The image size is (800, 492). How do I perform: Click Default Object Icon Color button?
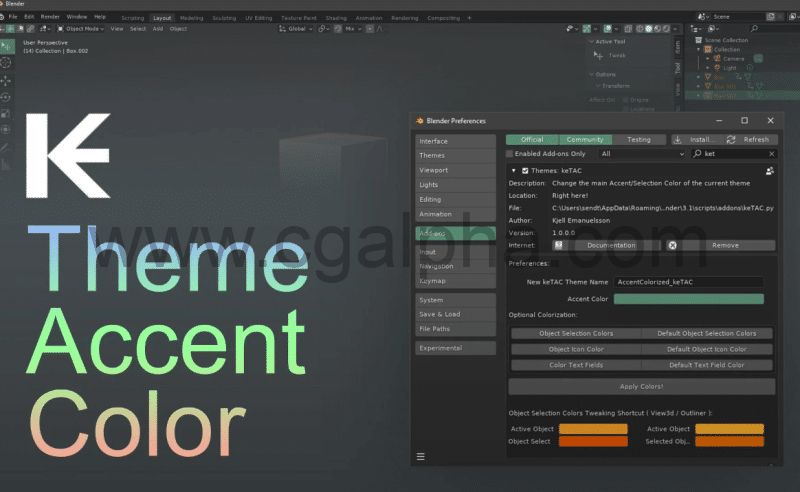(x=707, y=349)
